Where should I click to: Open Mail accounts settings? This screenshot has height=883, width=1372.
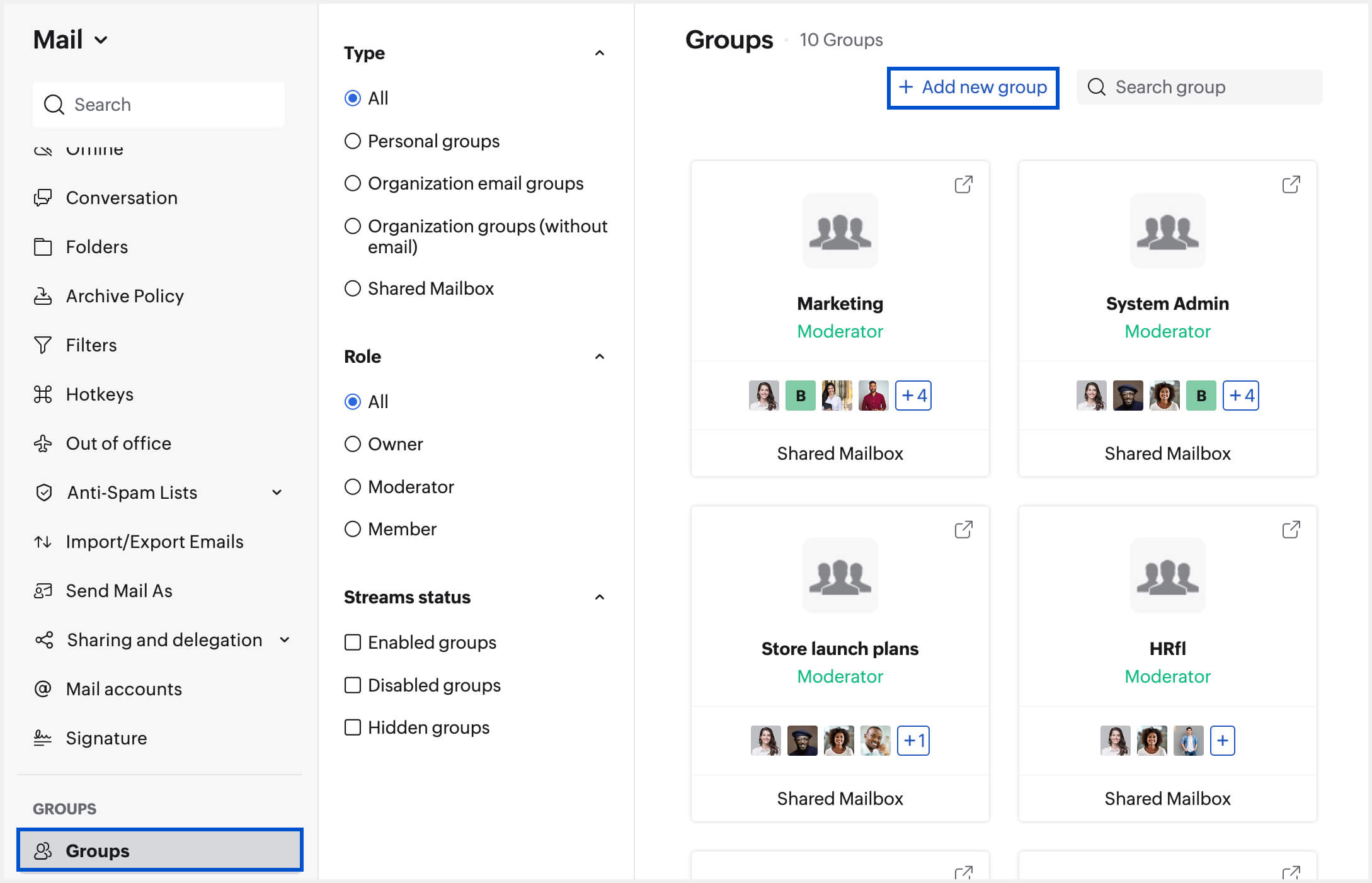point(43,688)
